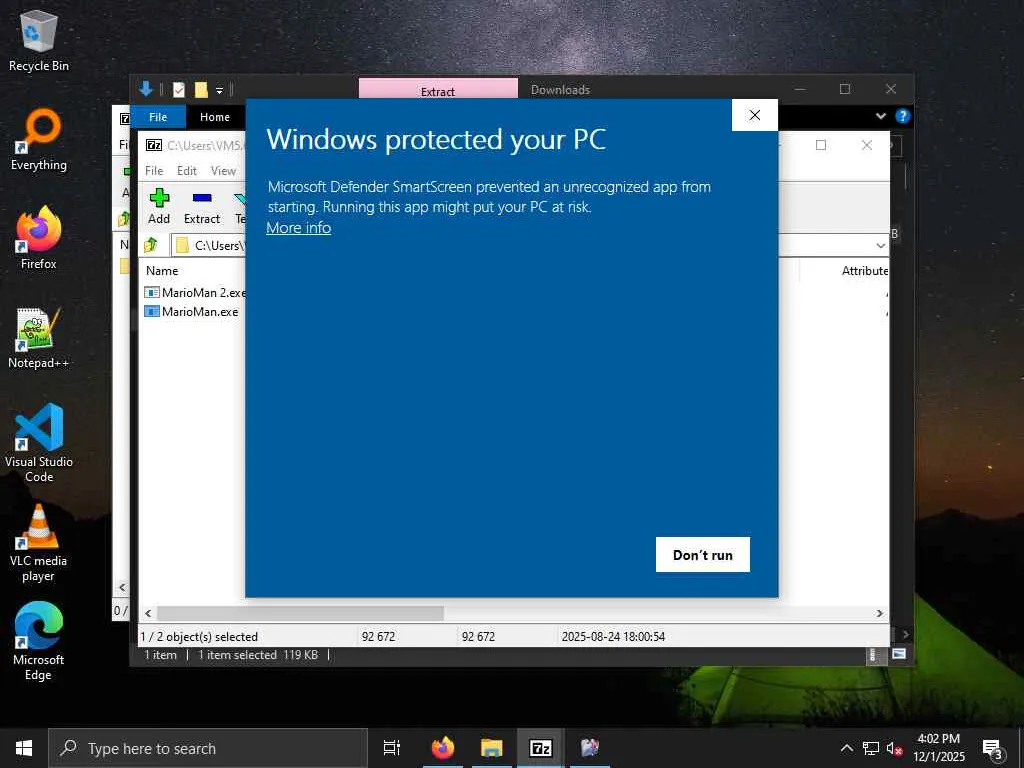Open the Notepad++ desktop shortcut
This screenshot has width=1024, height=768.
point(39,338)
